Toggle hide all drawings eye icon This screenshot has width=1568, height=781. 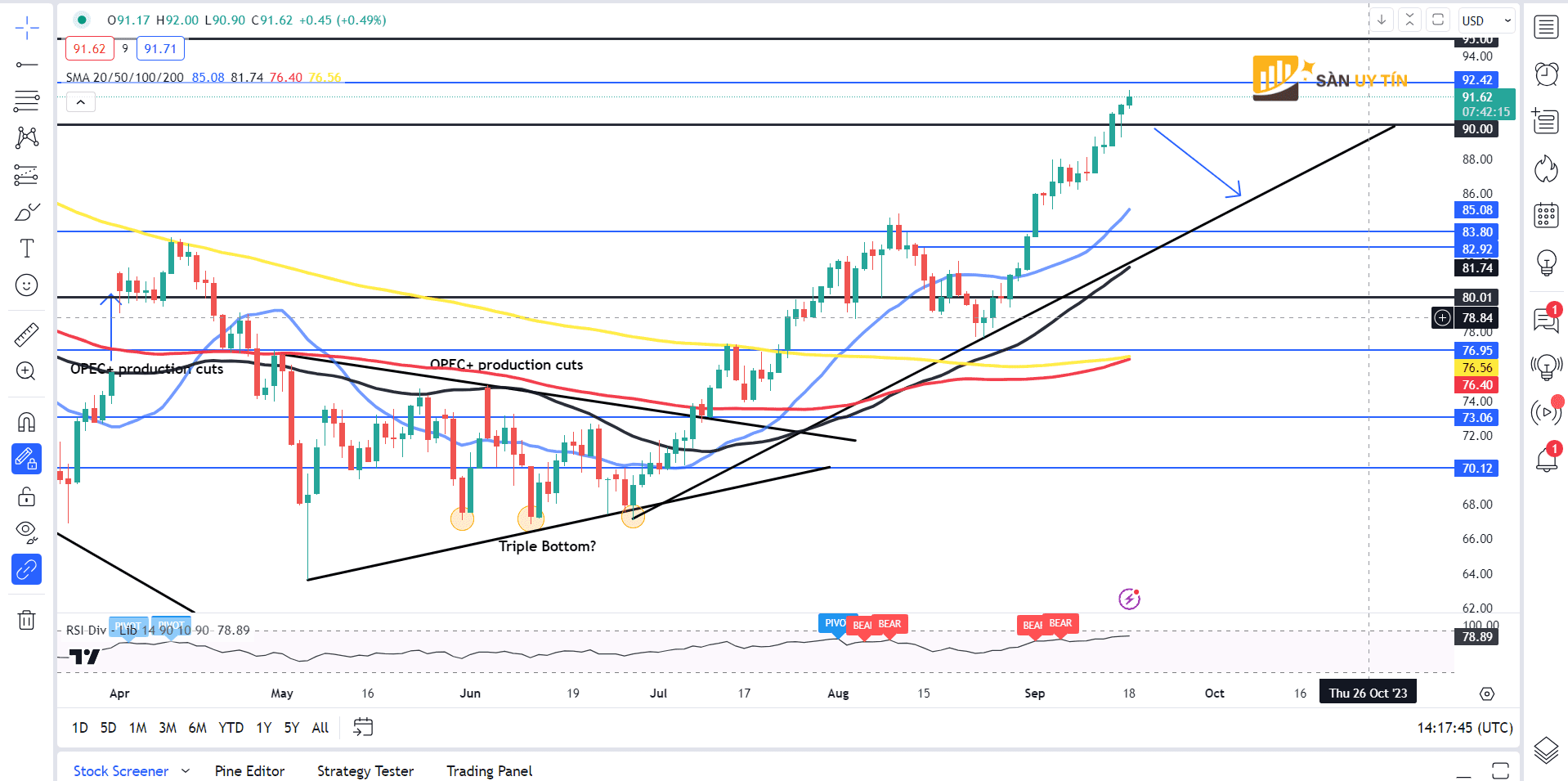pos(27,532)
